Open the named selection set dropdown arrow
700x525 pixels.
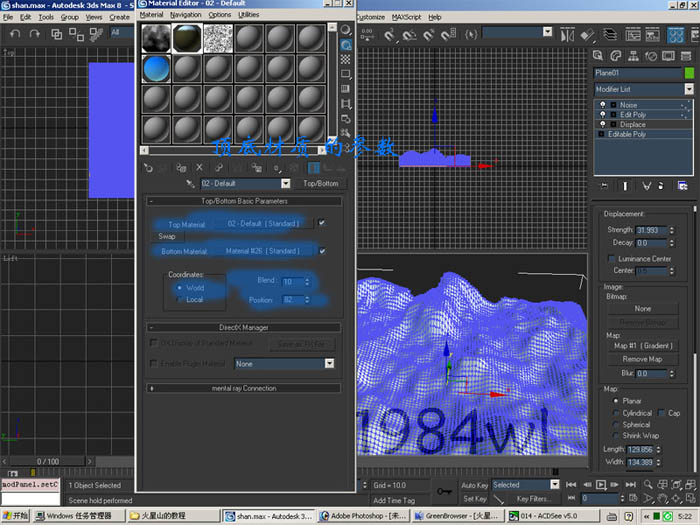point(547,32)
